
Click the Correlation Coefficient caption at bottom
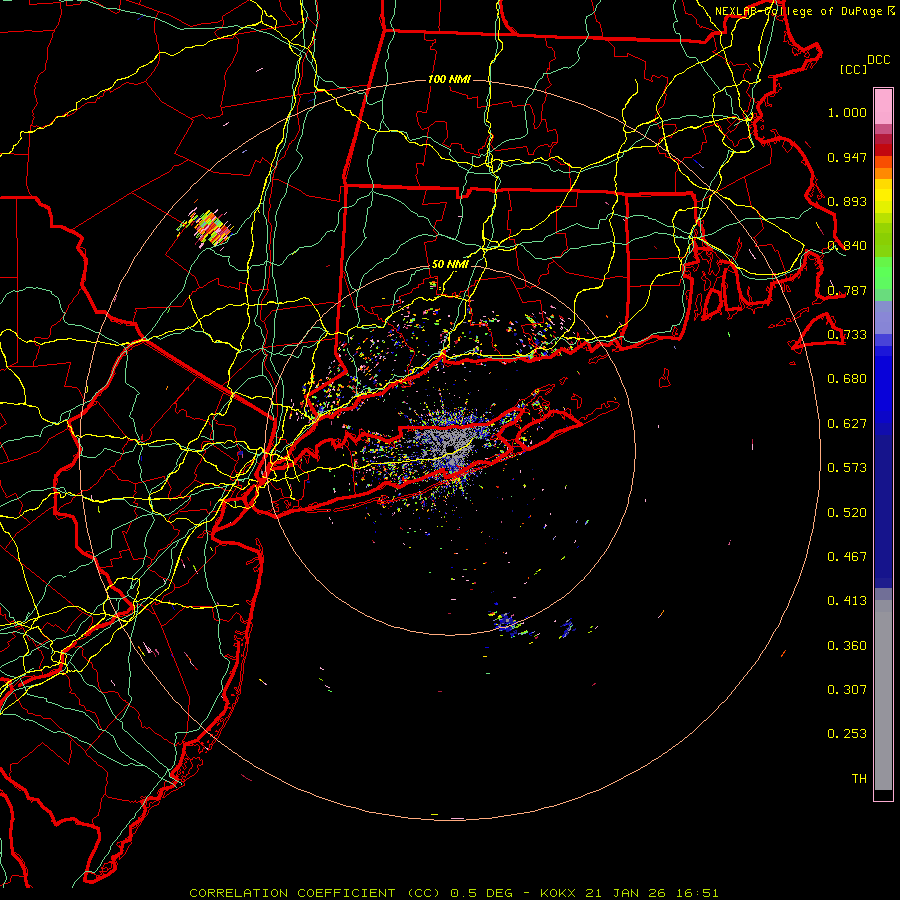point(454,893)
